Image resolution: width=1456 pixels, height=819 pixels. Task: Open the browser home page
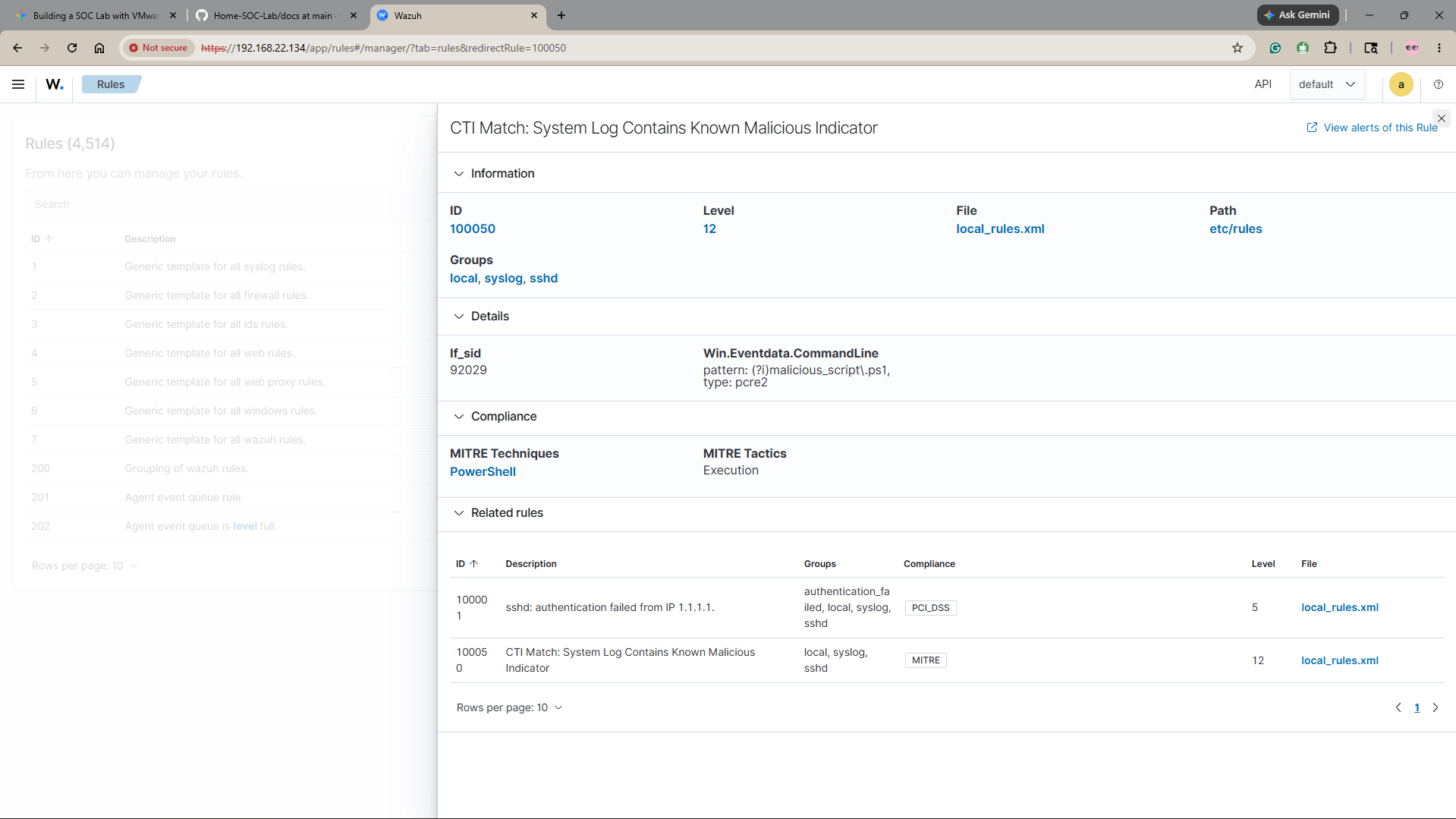[x=99, y=48]
